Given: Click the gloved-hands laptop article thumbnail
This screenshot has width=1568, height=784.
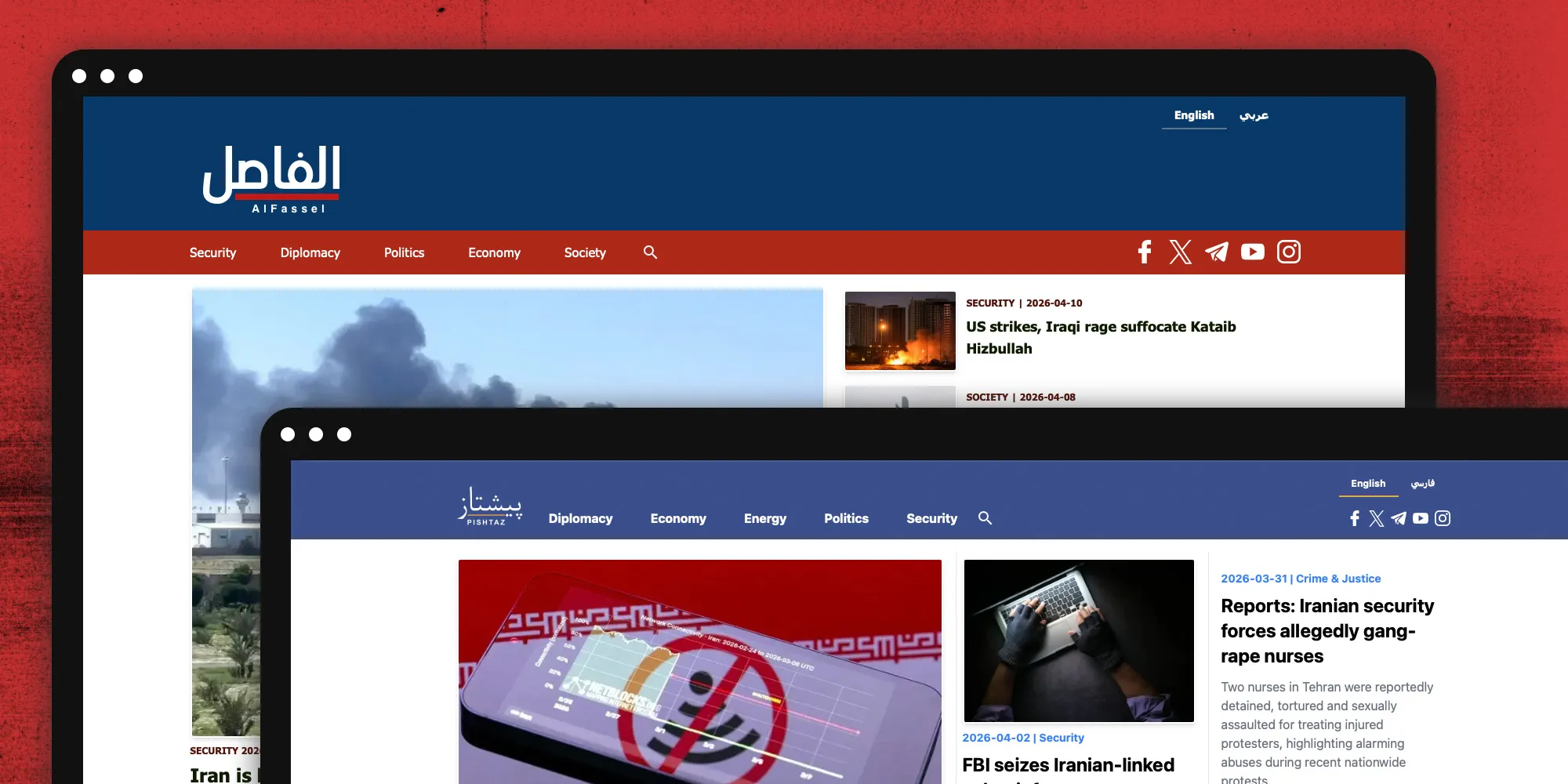Looking at the screenshot, I should 1079,640.
